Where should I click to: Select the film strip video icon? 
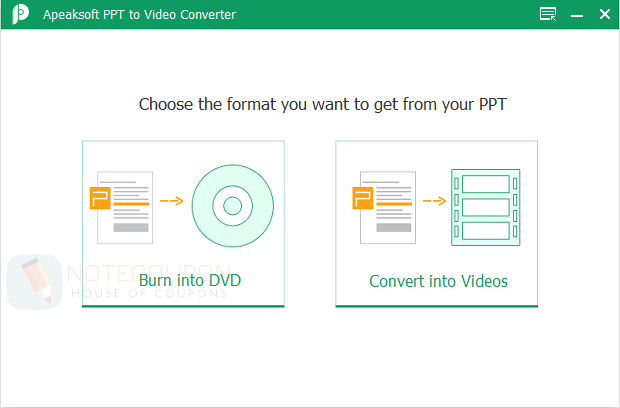[486, 208]
